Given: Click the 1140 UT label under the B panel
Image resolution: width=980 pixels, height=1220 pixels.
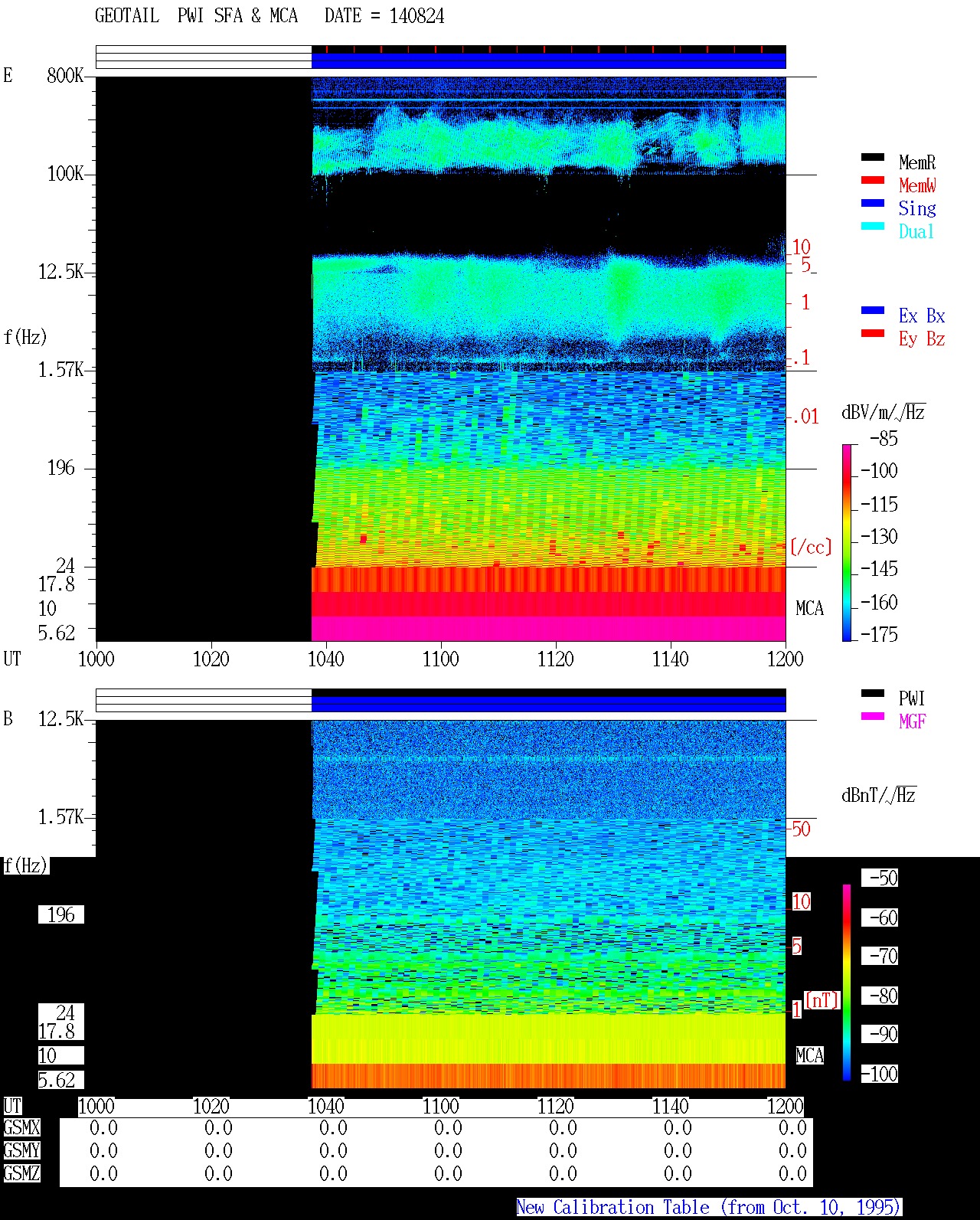Looking at the screenshot, I should point(671,1106).
